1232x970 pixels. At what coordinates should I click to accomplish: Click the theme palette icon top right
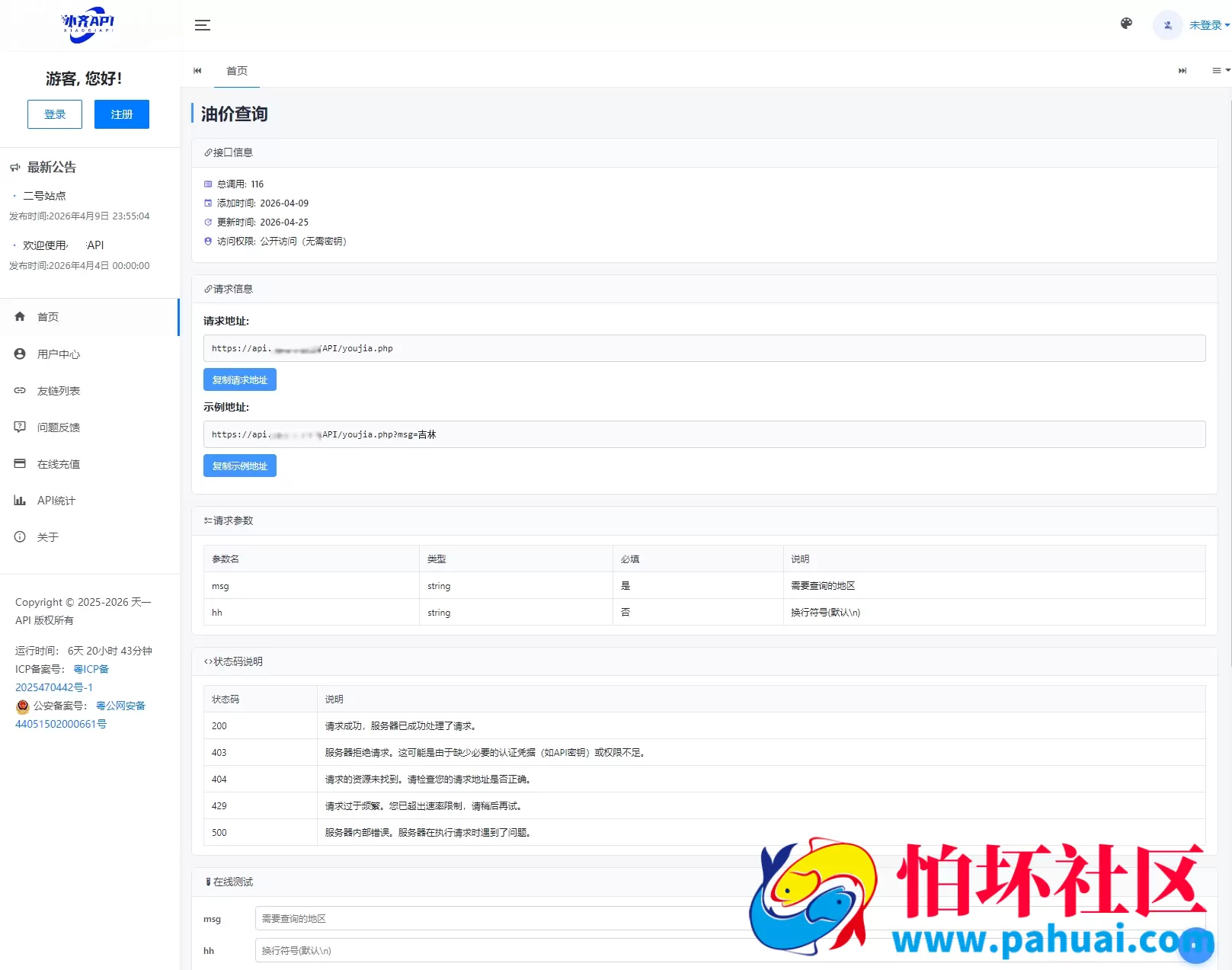1125,24
